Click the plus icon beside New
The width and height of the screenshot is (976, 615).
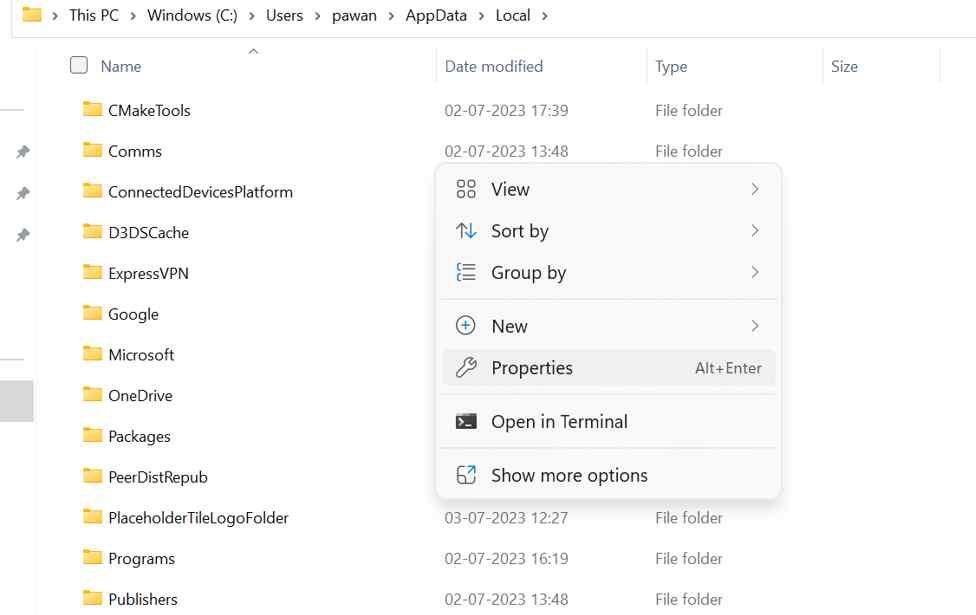466,326
